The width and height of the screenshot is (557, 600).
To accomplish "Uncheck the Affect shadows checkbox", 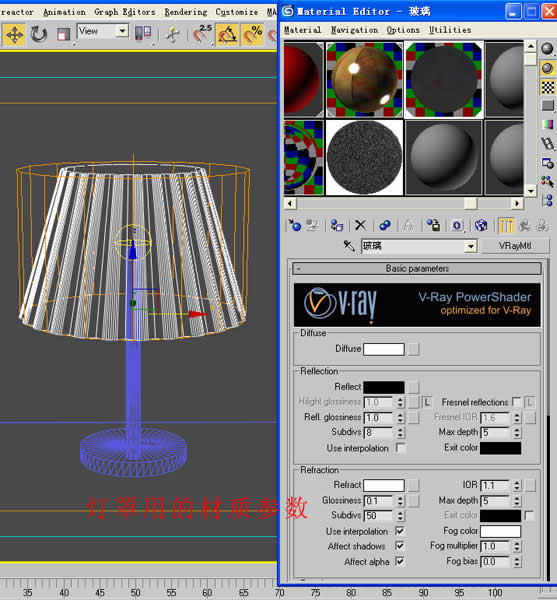I will 400,546.
